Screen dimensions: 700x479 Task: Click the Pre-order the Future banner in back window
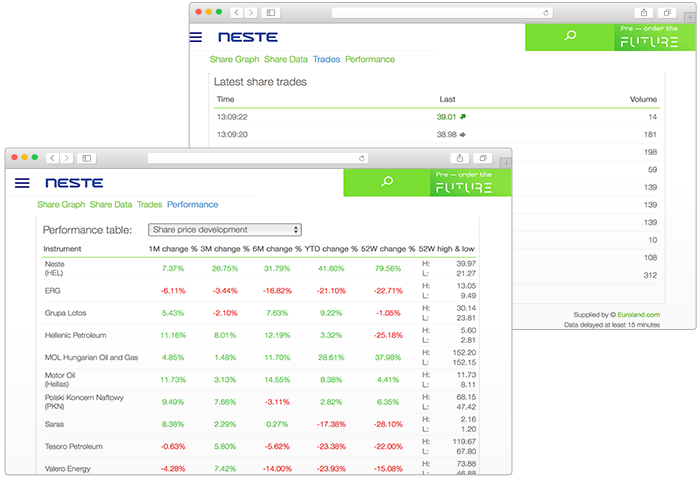(655, 37)
